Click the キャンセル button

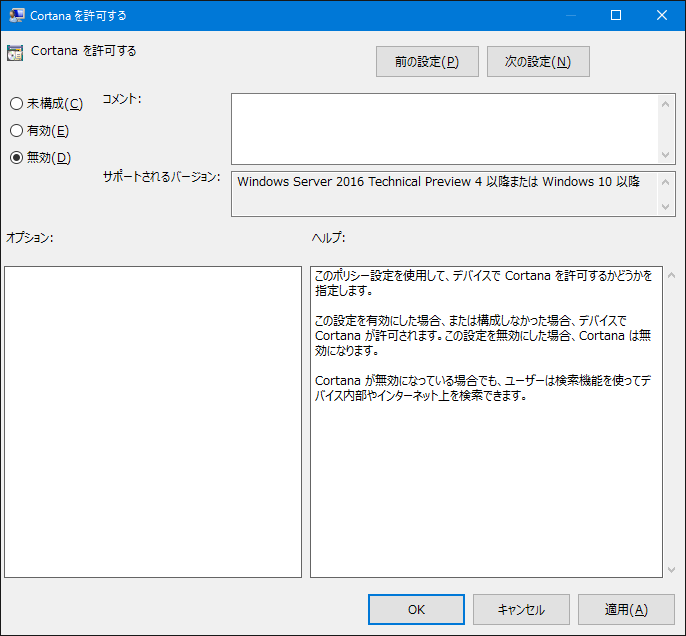click(x=521, y=609)
